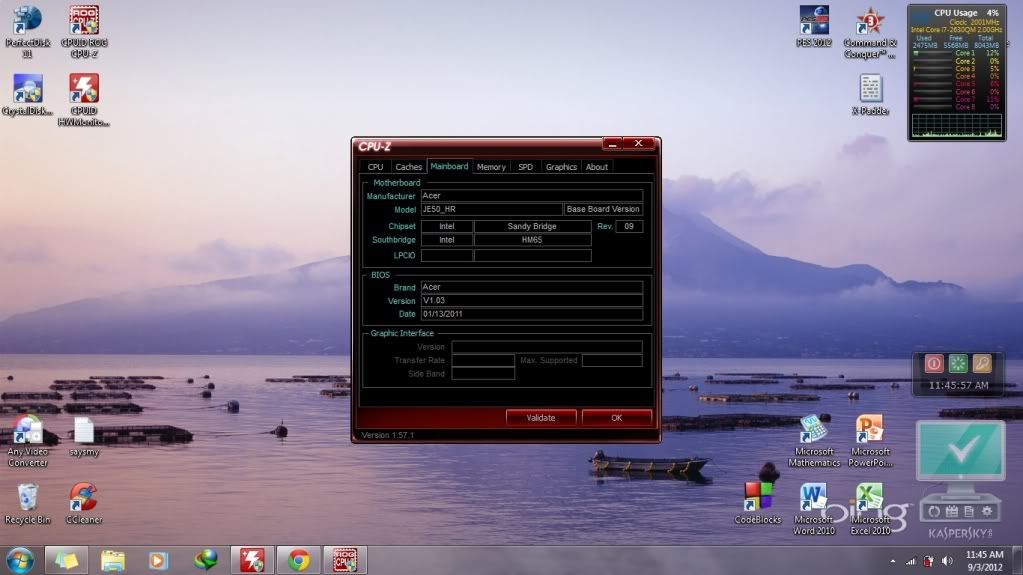The image size is (1023, 575).
Task: Show hidden system tray icons arrow
Action: (x=894, y=561)
